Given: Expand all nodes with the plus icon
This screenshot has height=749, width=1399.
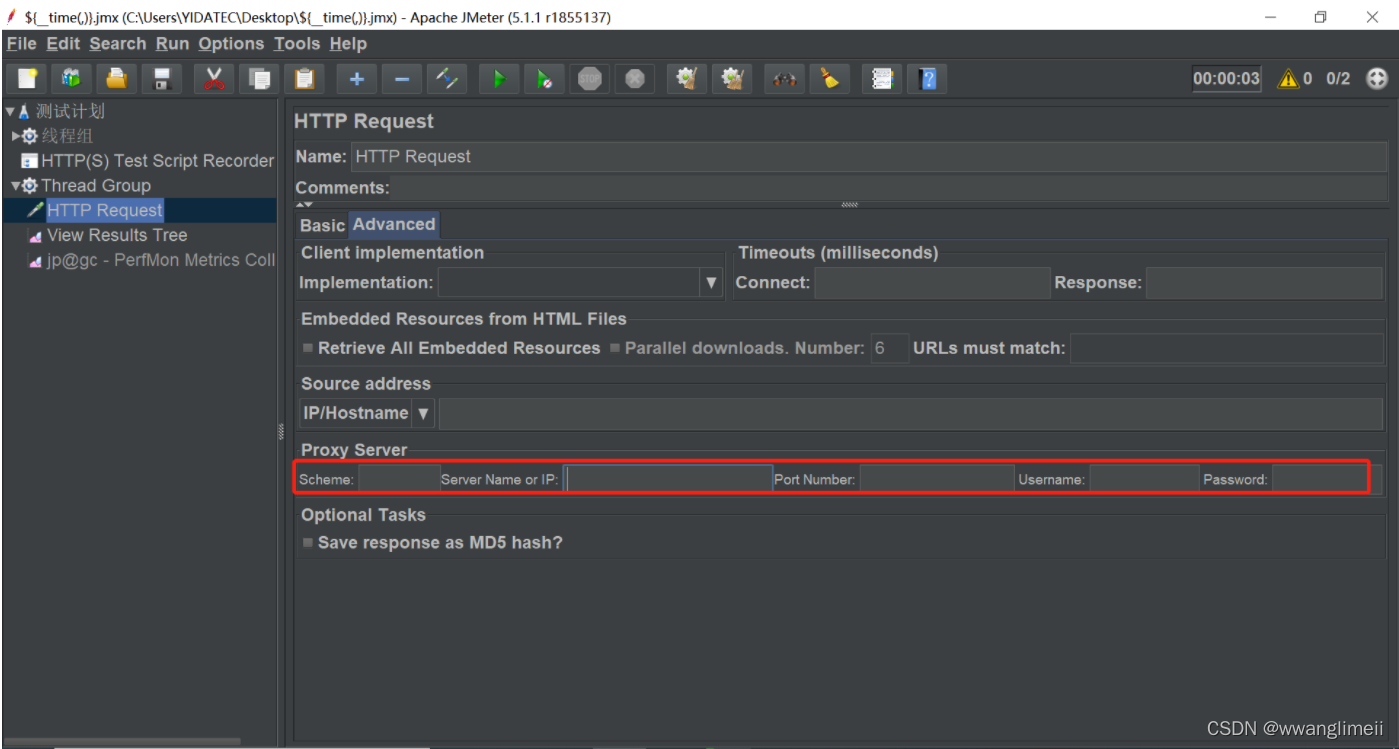Looking at the screenshot, I should [x=357, y=78].
